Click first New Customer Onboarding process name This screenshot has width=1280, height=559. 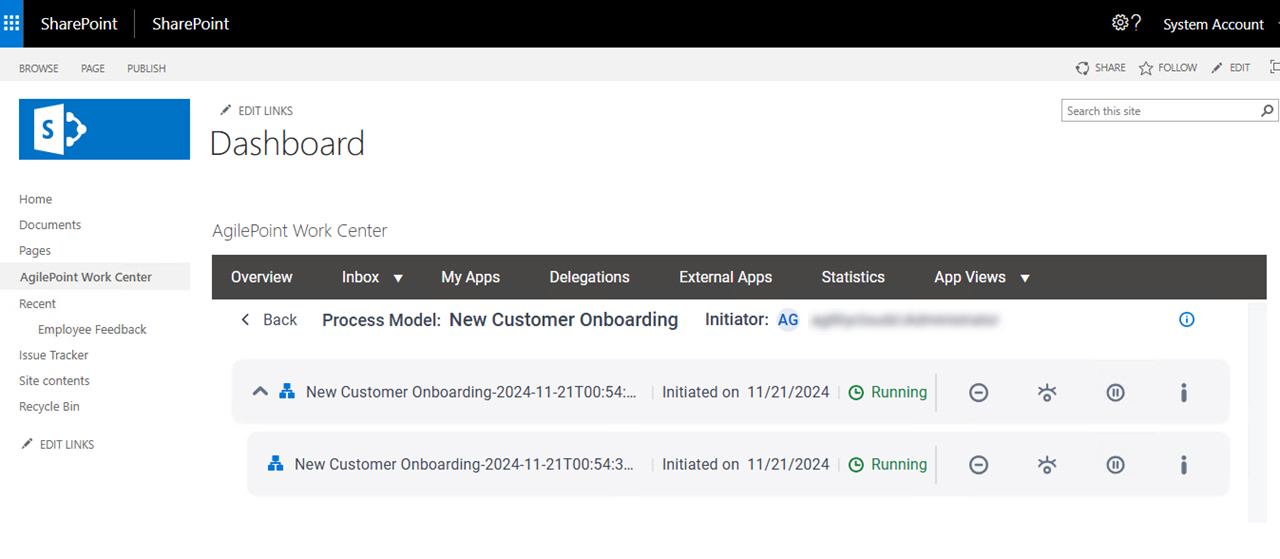coord(471,392)
